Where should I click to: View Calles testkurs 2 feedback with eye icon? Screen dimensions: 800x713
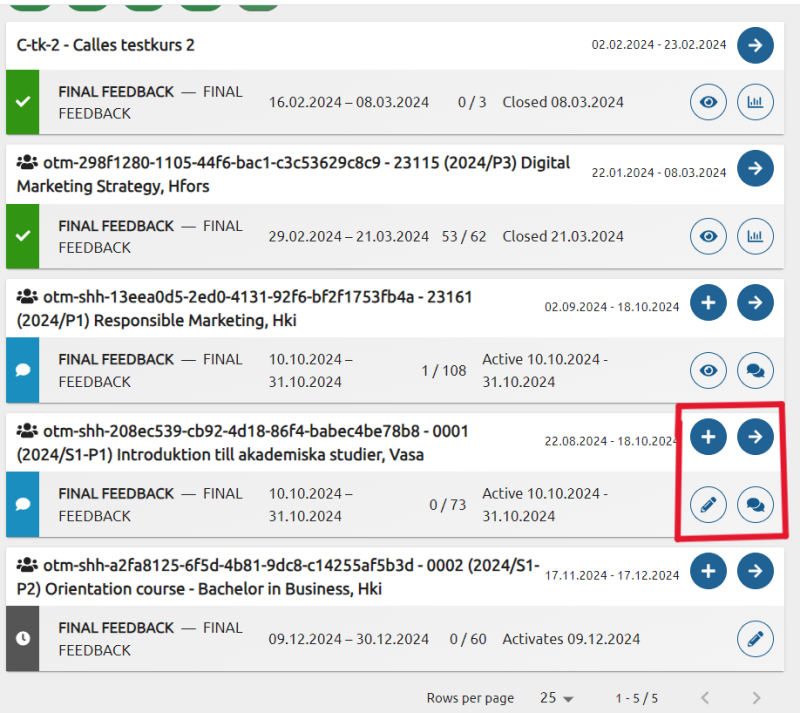(708, 102)
